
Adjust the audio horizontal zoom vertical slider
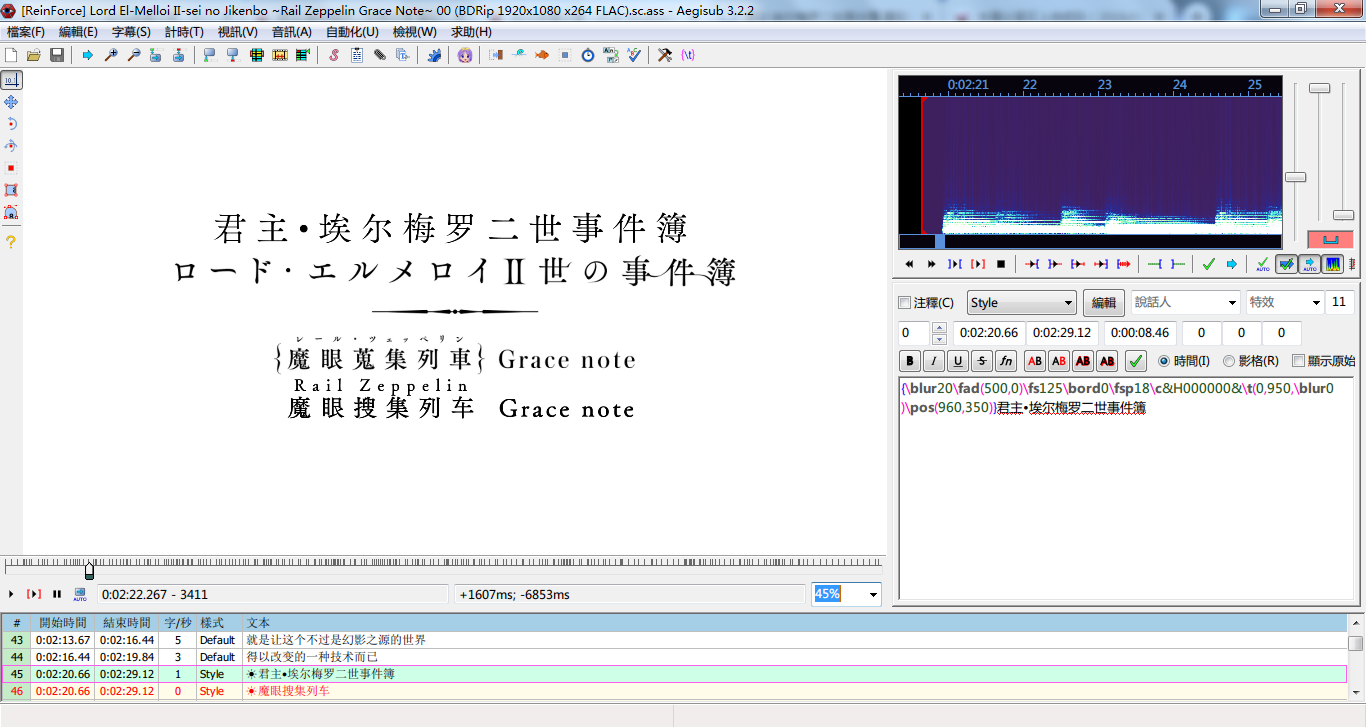pos(1295,177)
